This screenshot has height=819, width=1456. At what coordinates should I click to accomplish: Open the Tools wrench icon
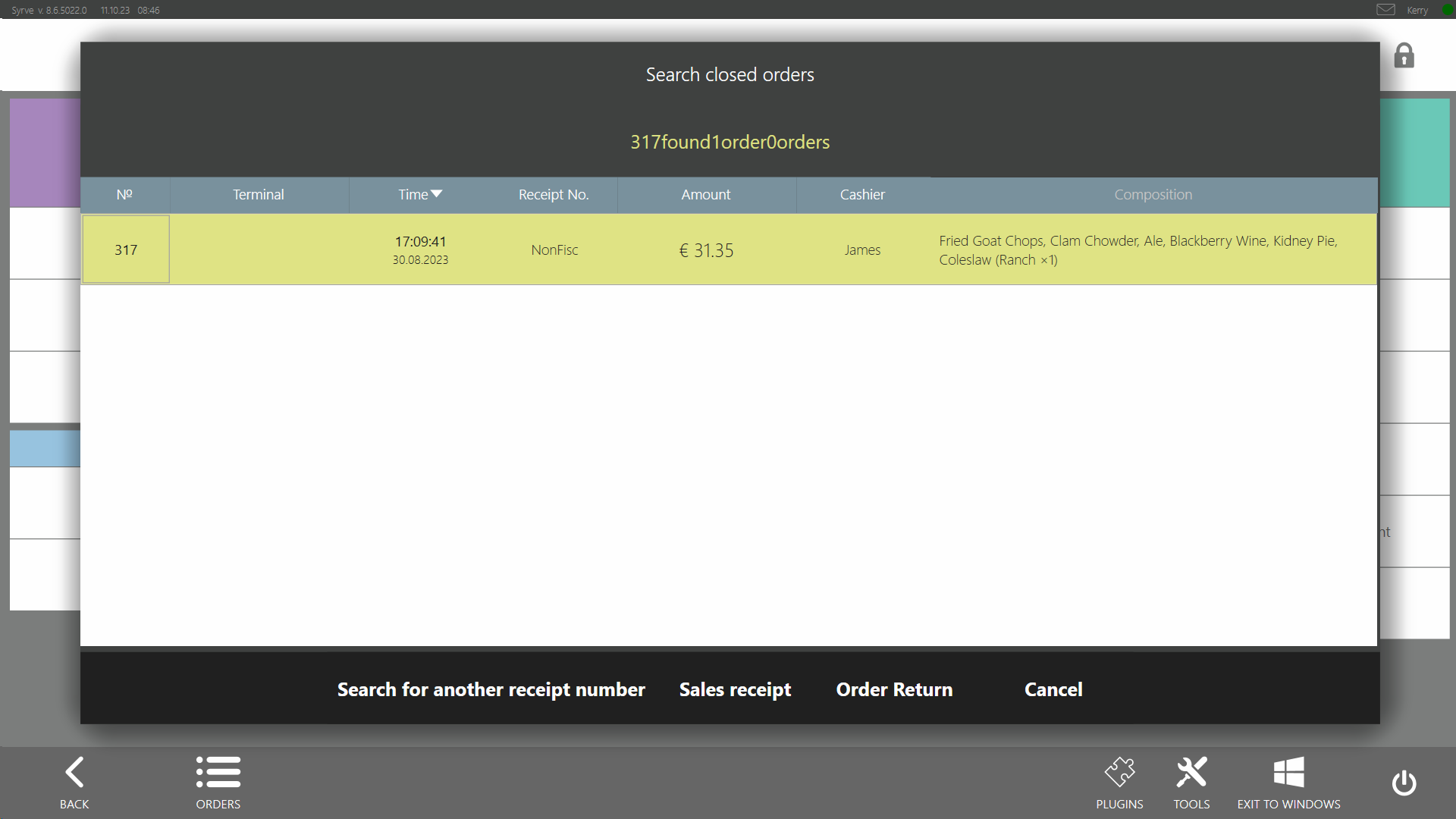[1191, 773]
